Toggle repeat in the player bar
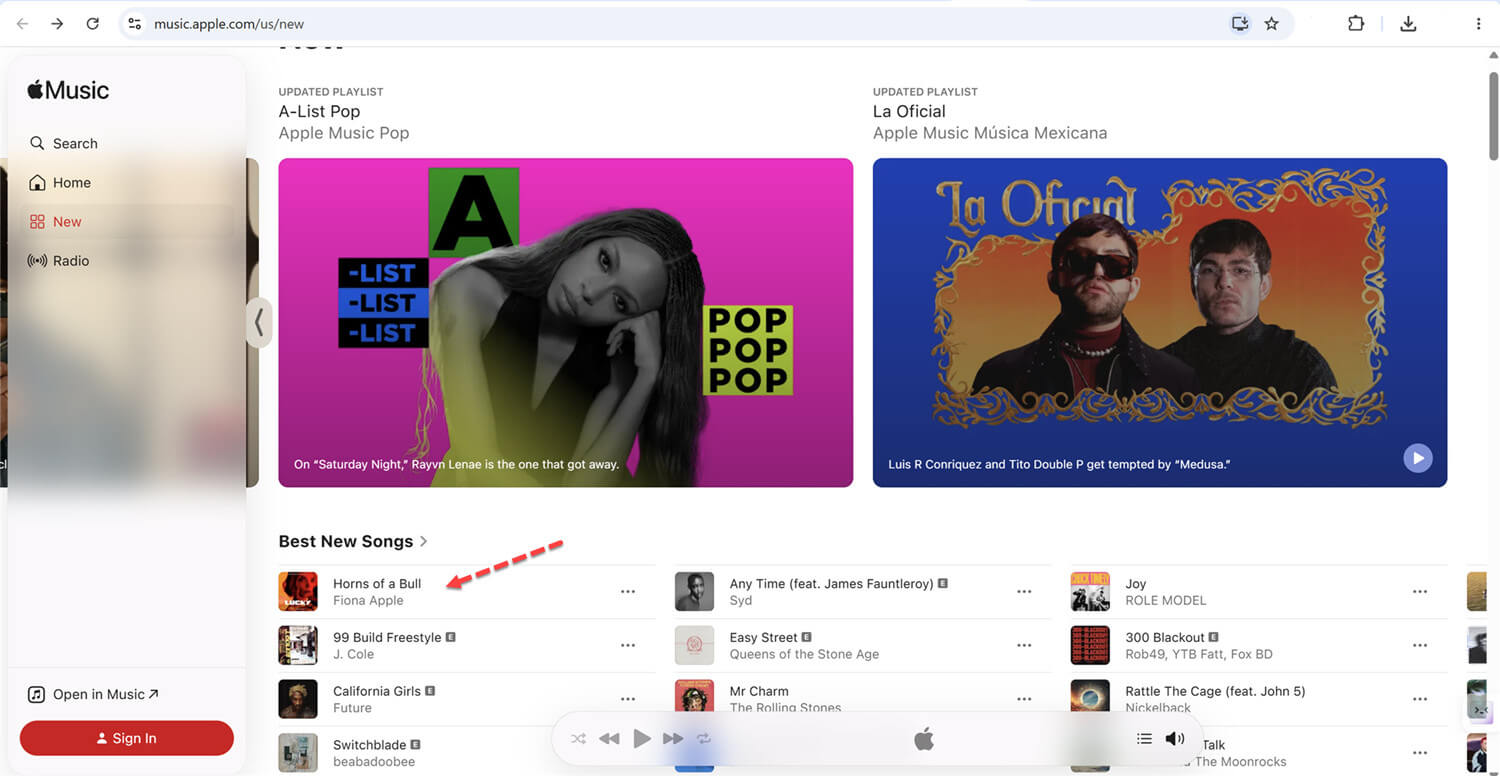 pyautogui.click(x=703, y=739)
